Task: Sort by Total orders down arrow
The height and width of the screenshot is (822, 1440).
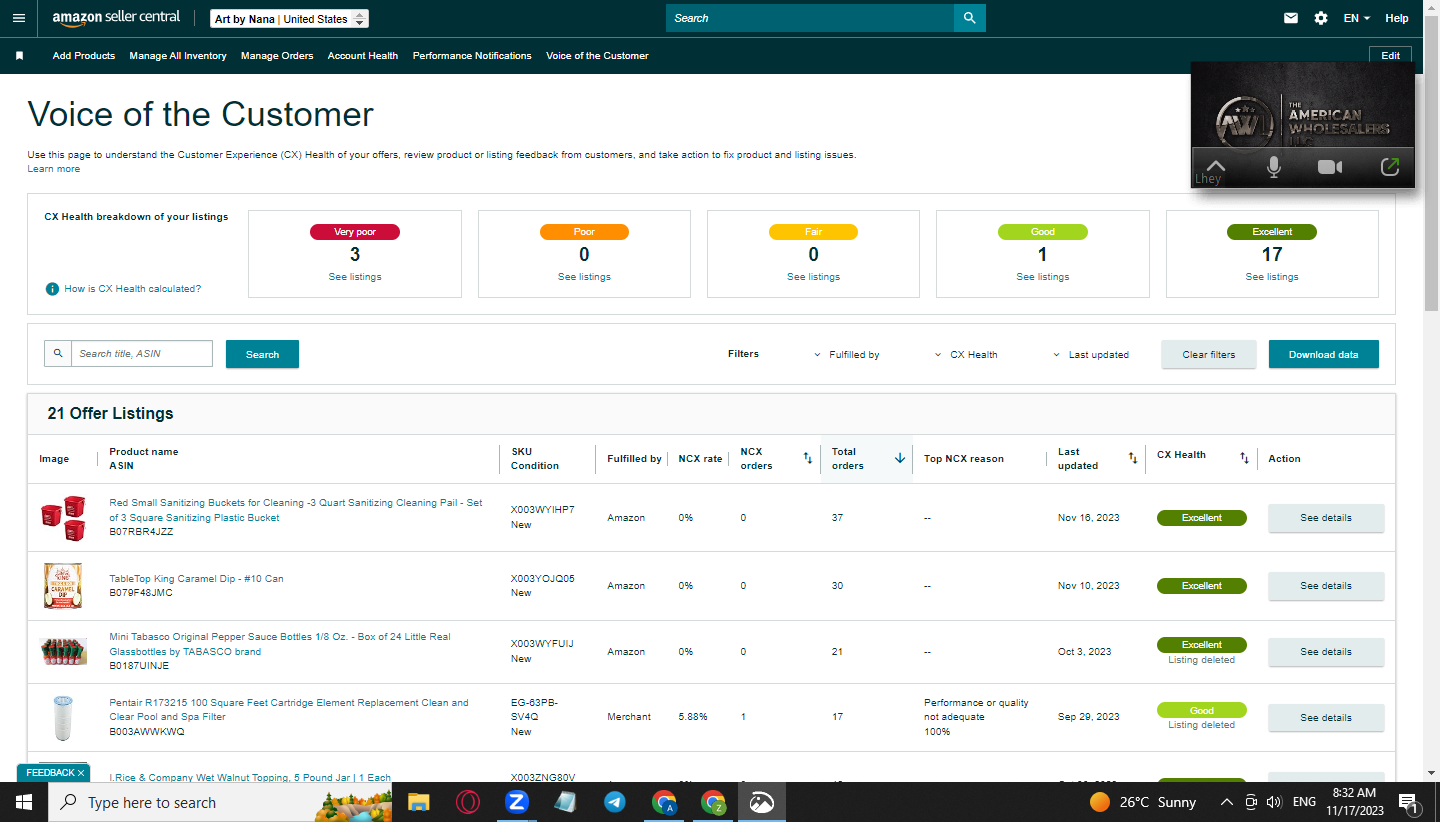Action: [899, 458]
